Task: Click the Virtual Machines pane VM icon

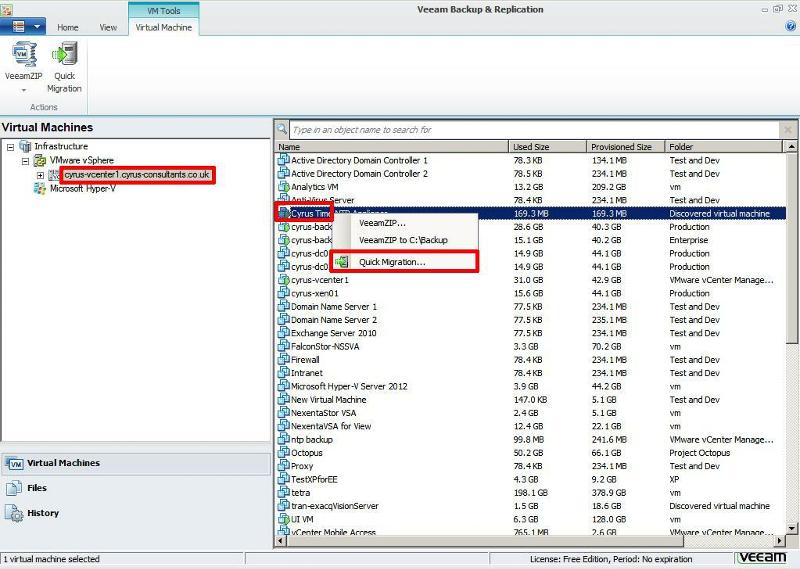Action: 15,463
